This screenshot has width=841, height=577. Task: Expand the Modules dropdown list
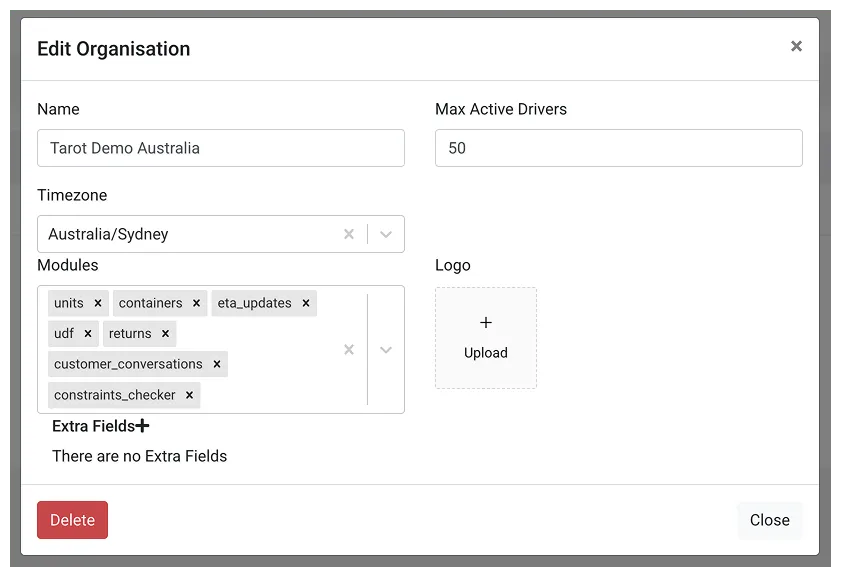[x=386, y=350]
